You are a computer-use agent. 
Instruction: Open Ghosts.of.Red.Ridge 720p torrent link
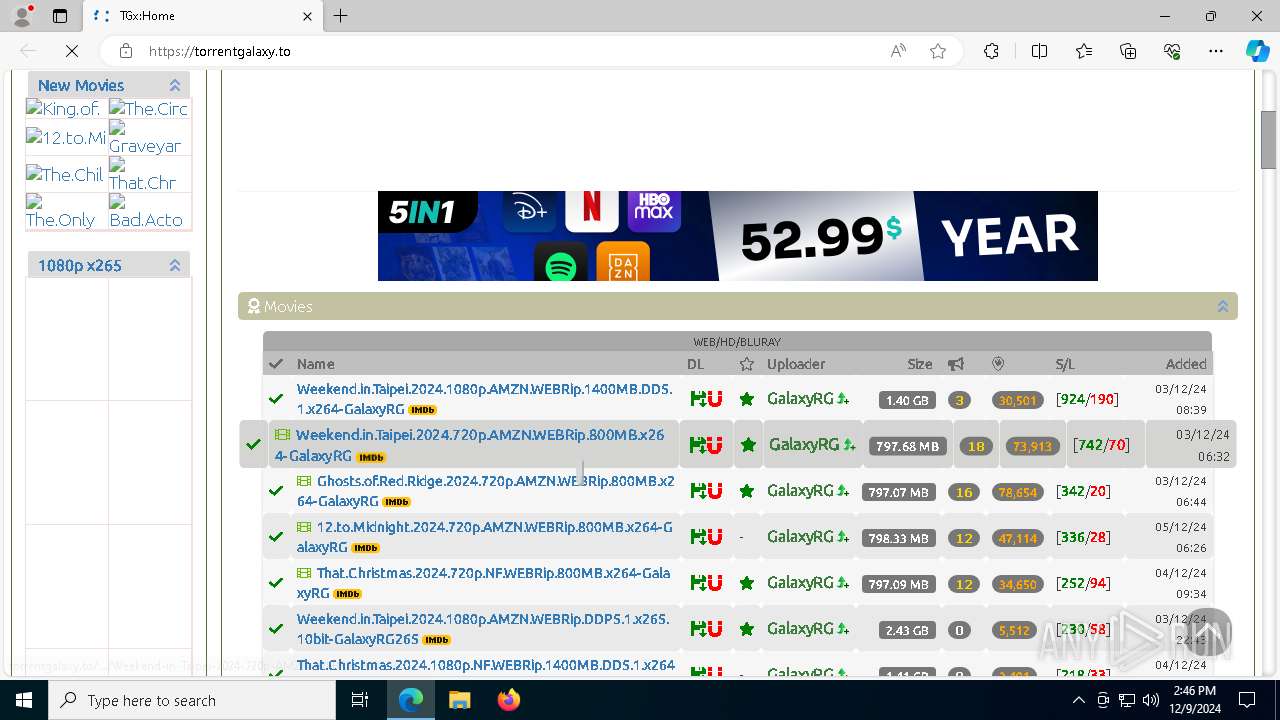click(x=485, y=491)
